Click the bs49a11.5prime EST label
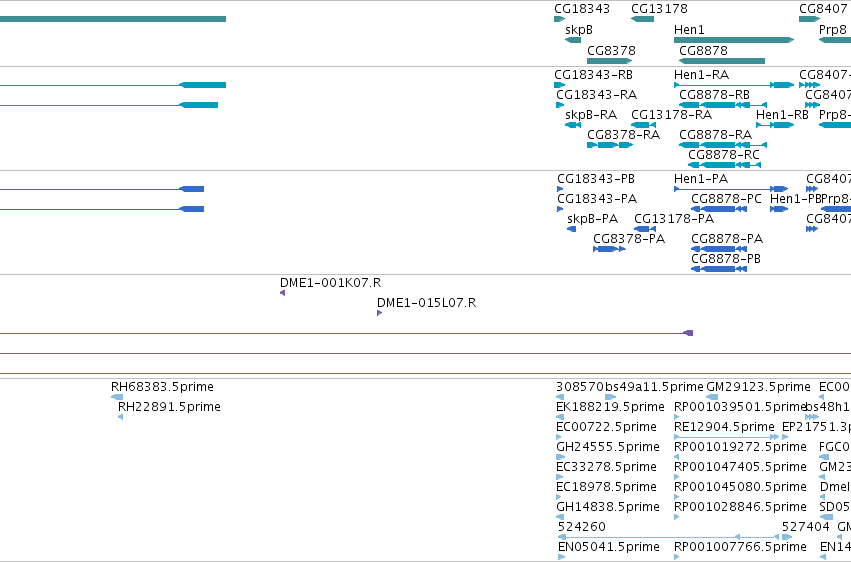This screenshot has width=851, height=562. tap(654, 387)
